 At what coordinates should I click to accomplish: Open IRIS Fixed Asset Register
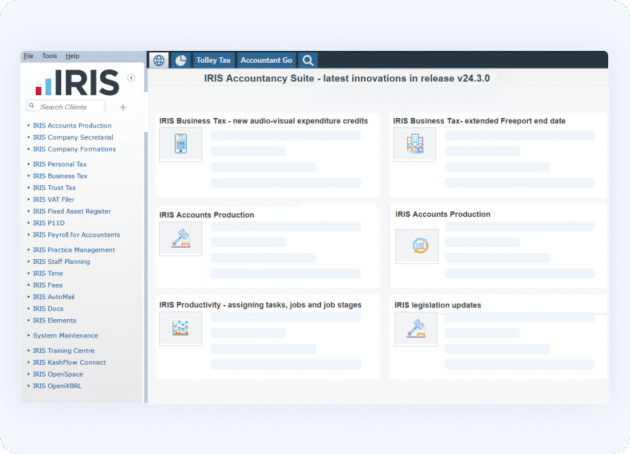pyautogui.click(x=72, y=211)
